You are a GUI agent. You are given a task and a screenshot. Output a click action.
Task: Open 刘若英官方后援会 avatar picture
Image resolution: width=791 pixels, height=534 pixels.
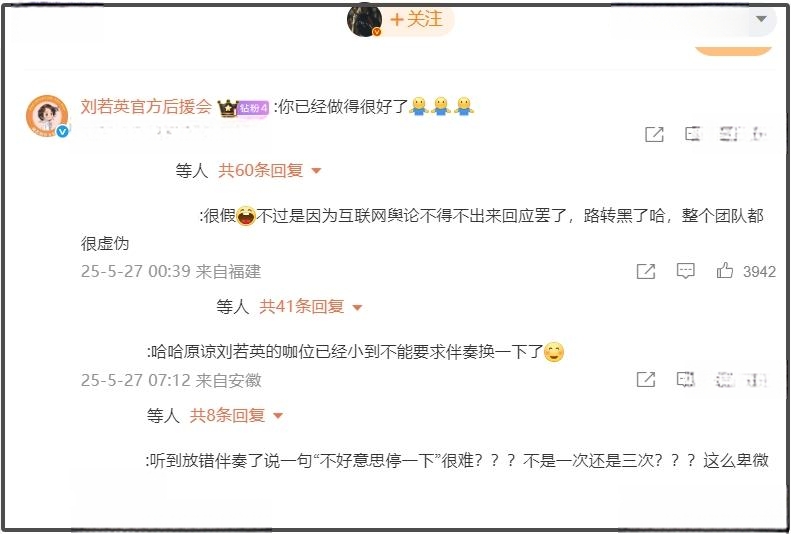tap(47, 115)
